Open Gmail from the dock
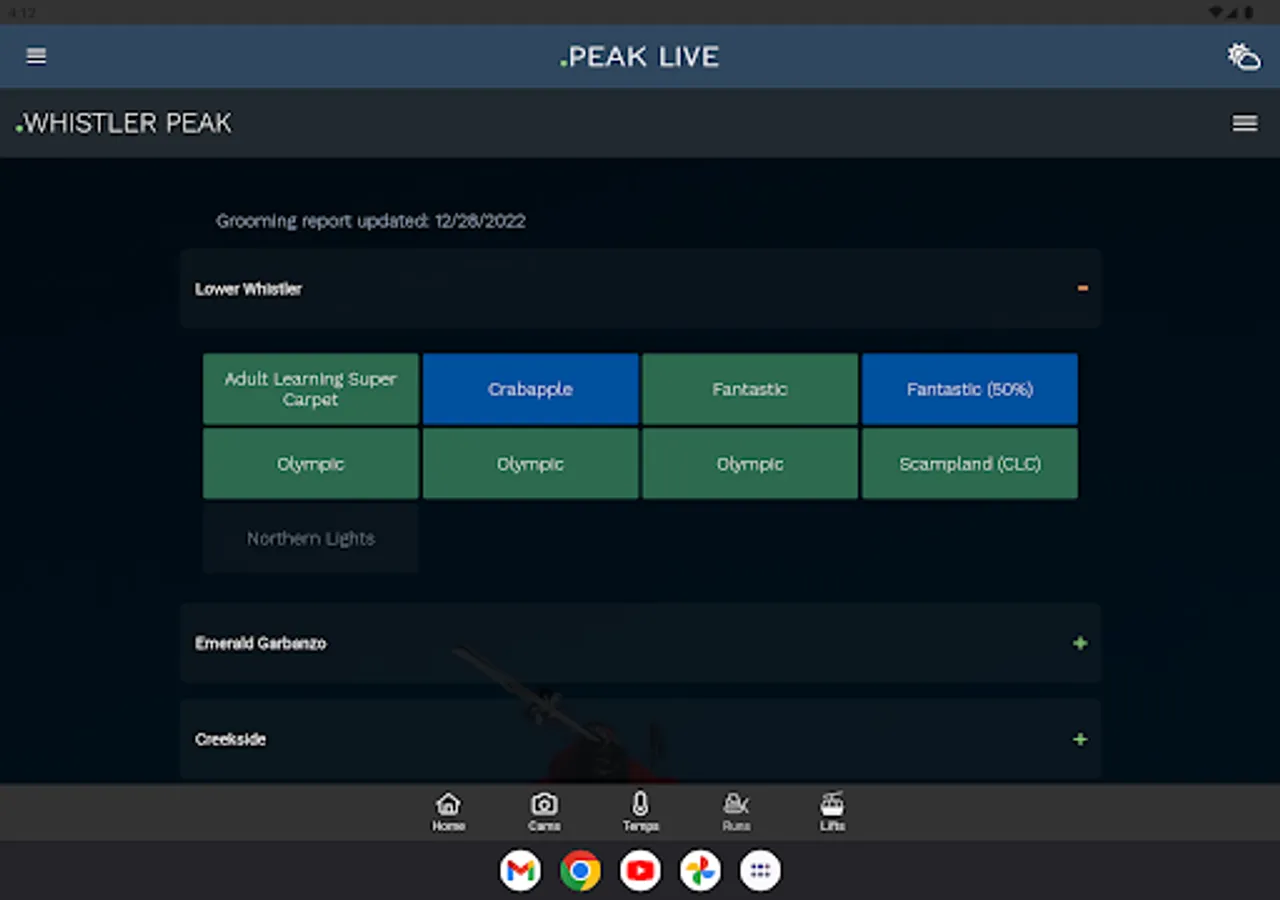The image size is (1280, 900). pyautogui.click(x=520, y=871)
